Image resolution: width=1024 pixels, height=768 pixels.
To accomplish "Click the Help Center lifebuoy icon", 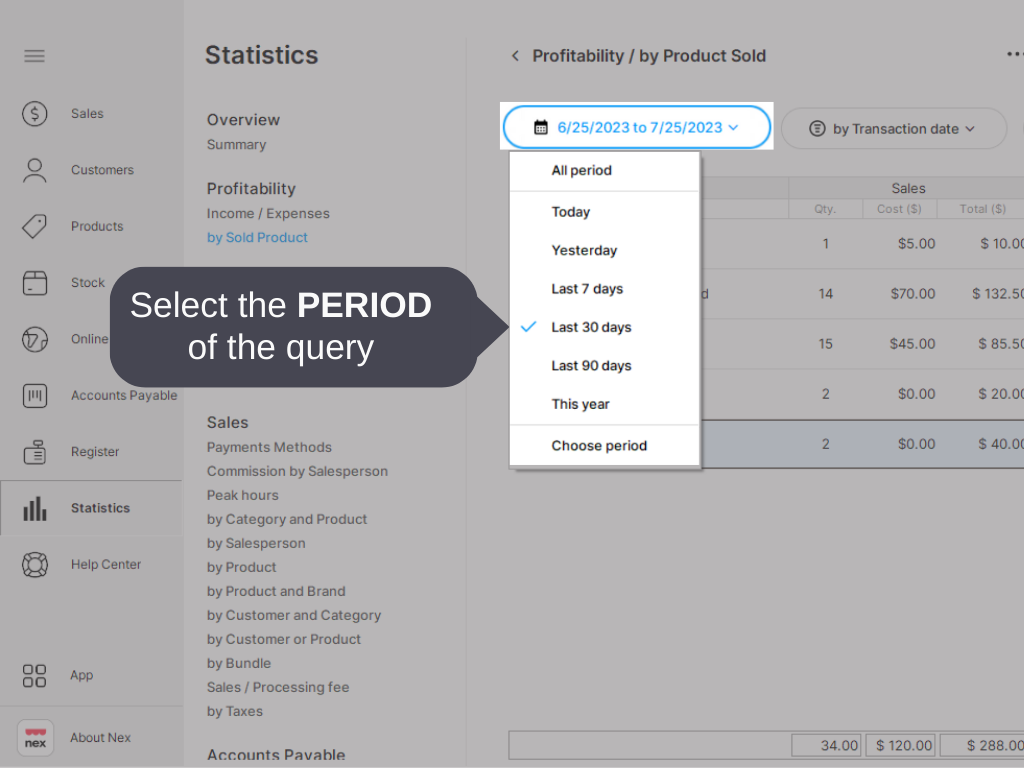I will (35, 565).
